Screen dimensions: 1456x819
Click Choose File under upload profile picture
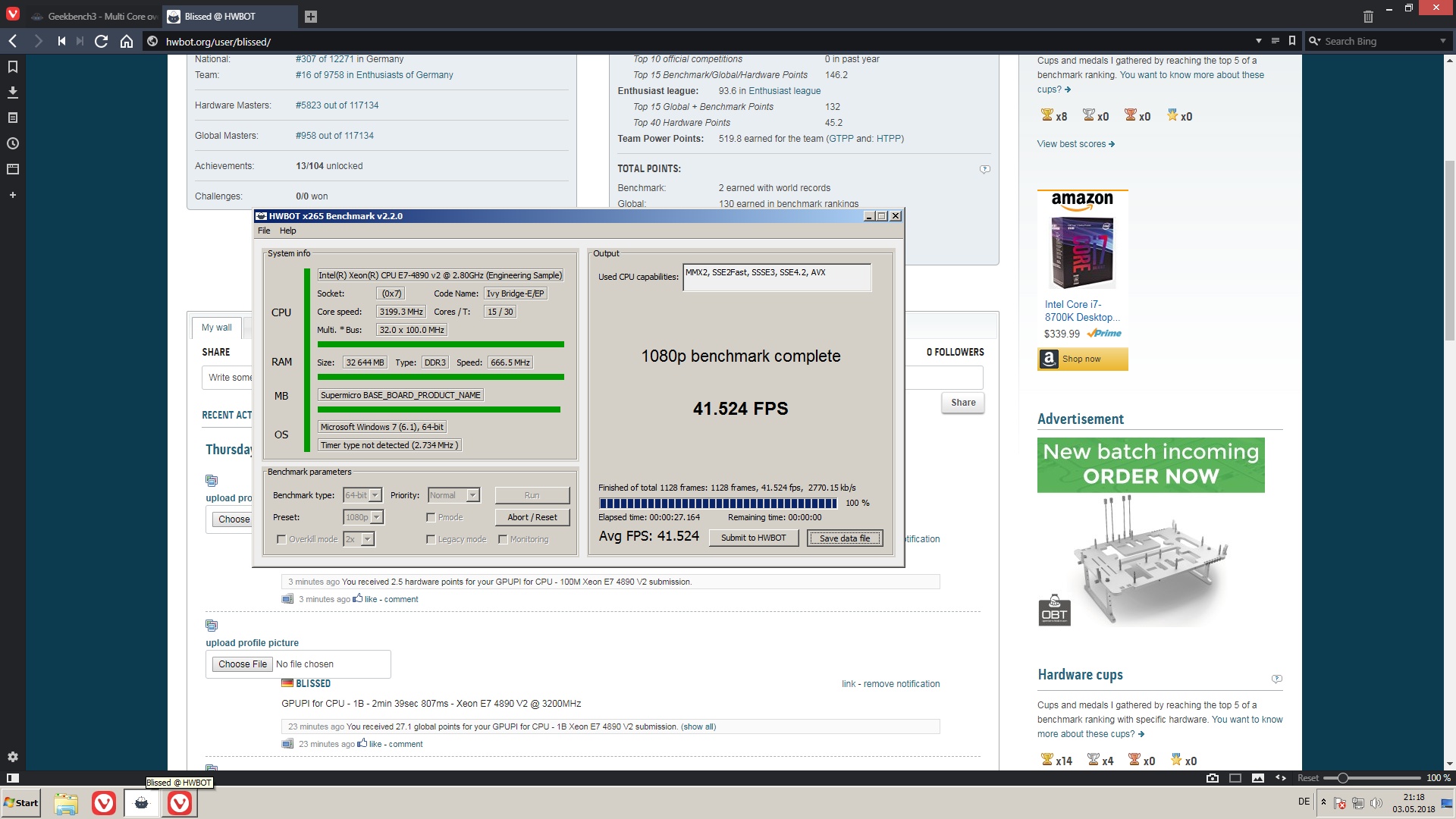pos(243,664)
